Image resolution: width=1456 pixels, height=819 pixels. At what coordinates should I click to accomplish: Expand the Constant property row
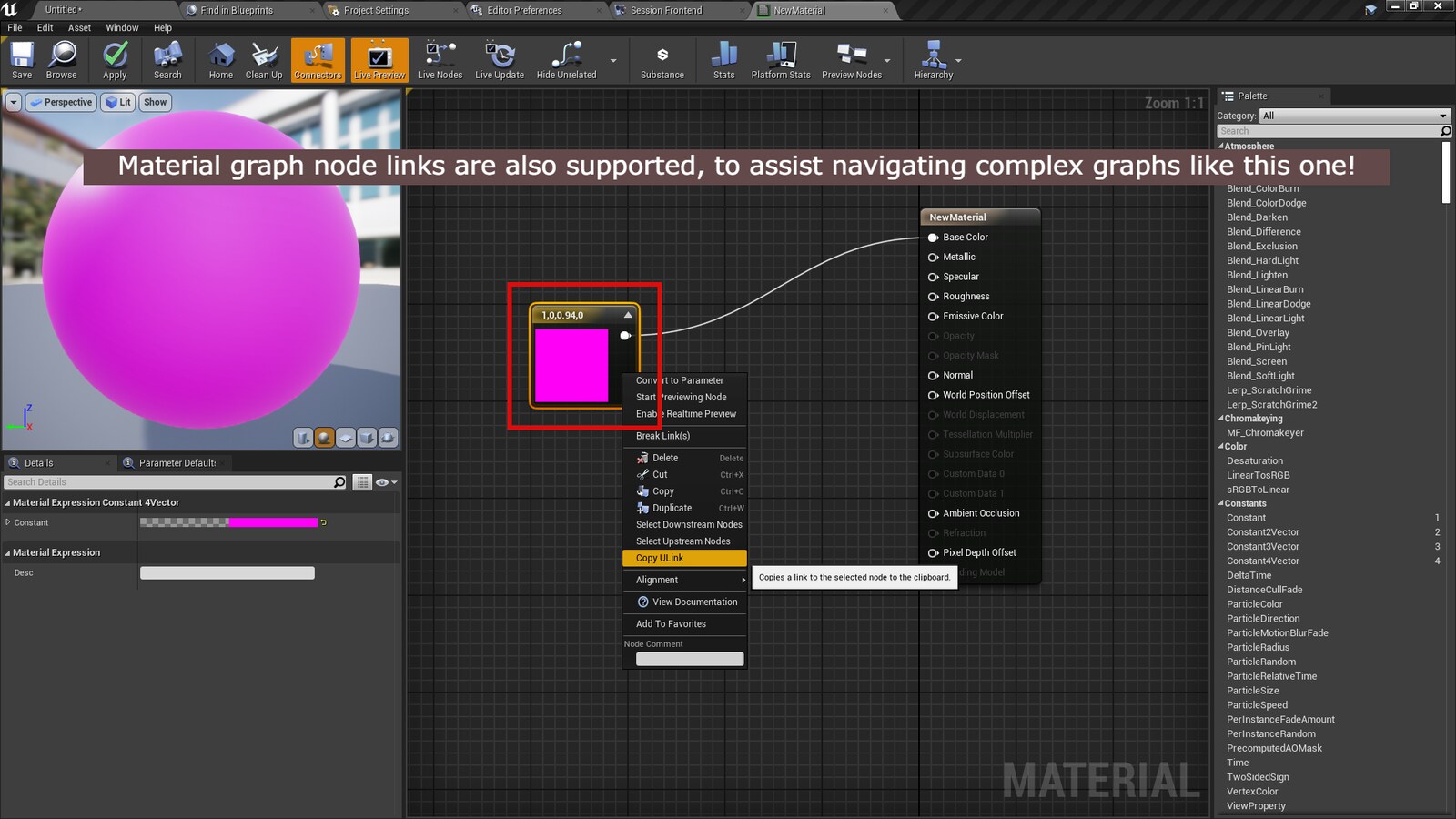pyautogui.click(x=8, y=522)
